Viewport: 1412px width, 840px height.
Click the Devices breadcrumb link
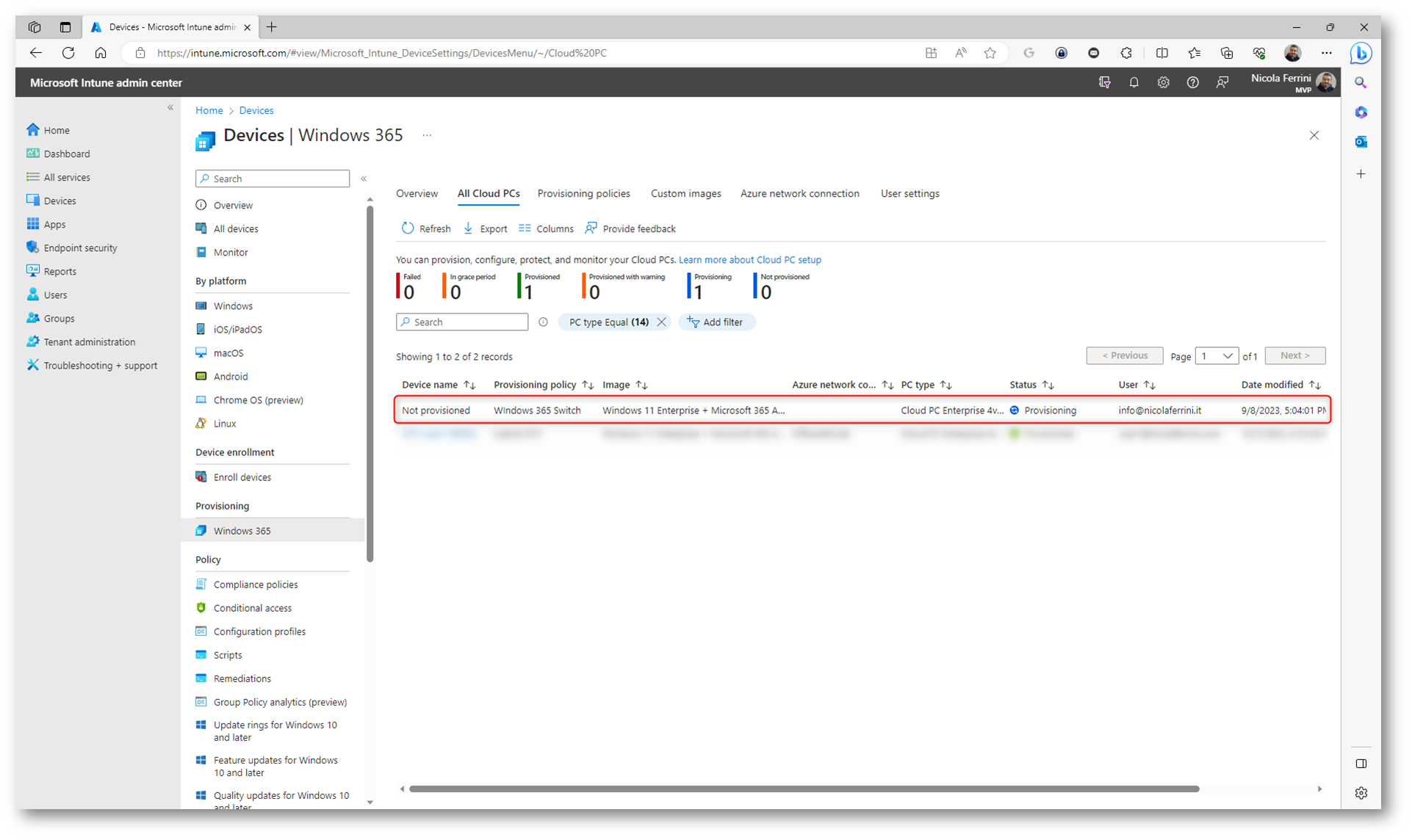[x=256, y=110]
